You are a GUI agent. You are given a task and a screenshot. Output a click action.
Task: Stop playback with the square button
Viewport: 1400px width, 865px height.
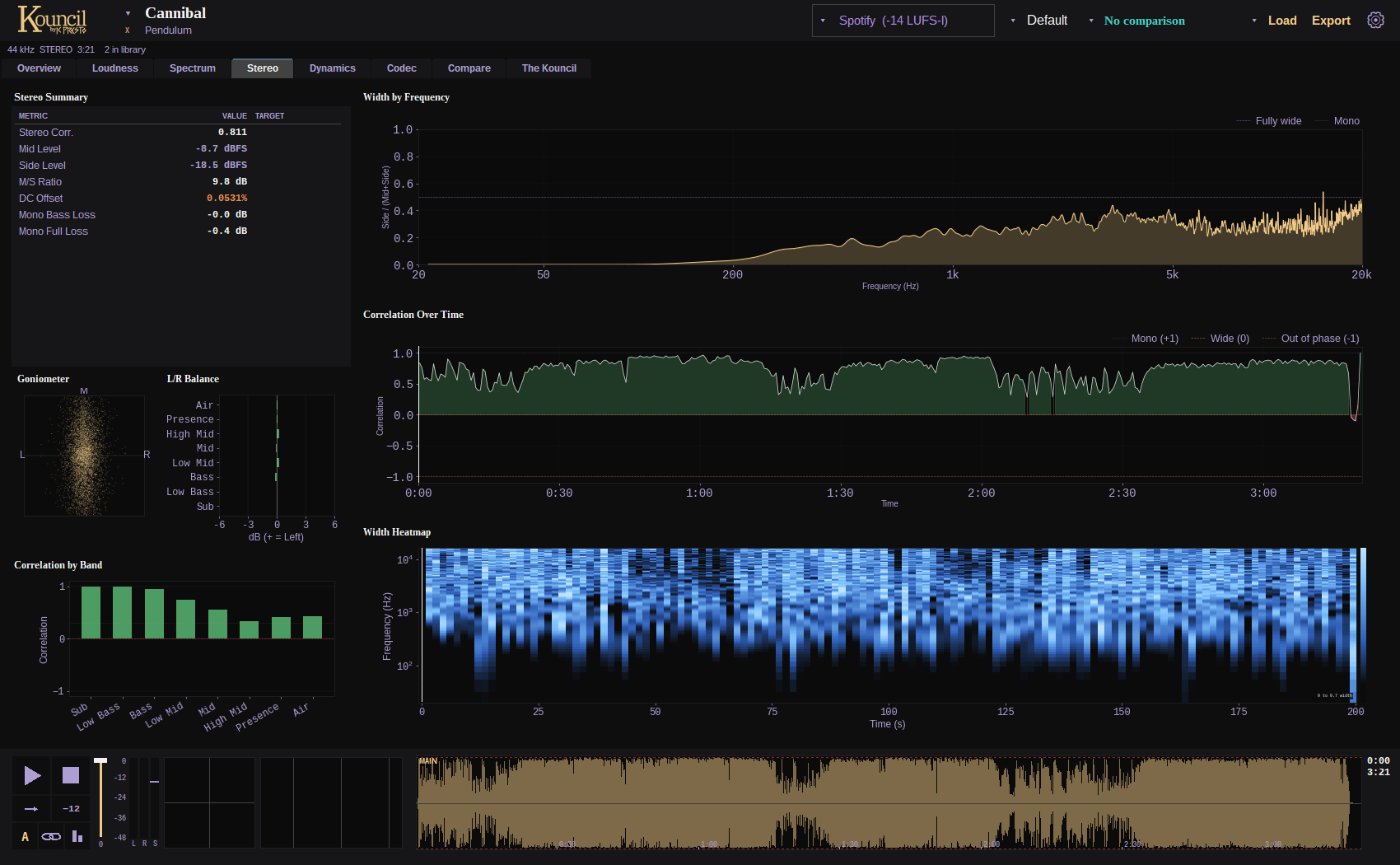(71, 775)
